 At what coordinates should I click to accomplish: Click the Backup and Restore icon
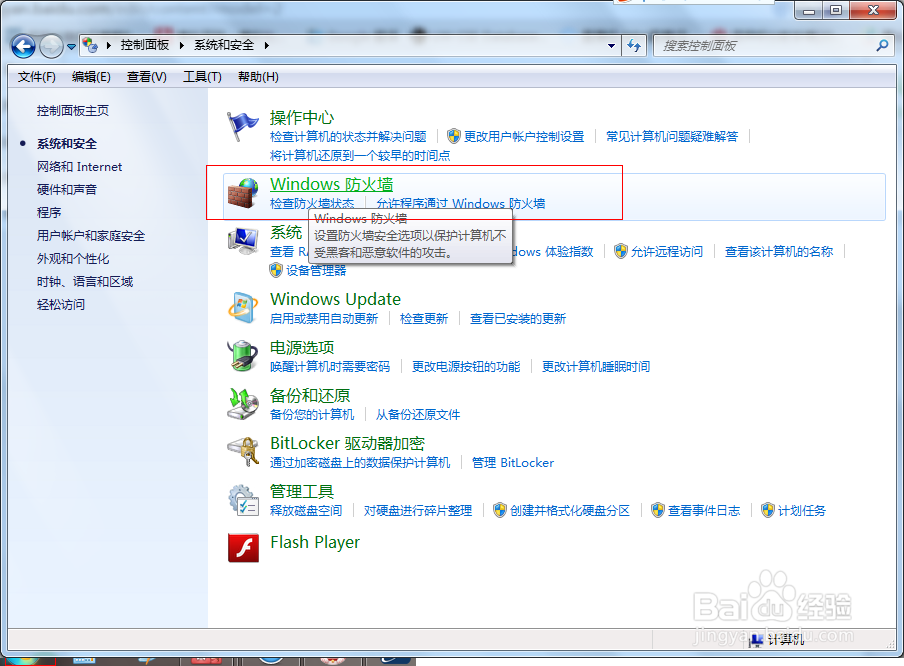click(x=243, y=403)
